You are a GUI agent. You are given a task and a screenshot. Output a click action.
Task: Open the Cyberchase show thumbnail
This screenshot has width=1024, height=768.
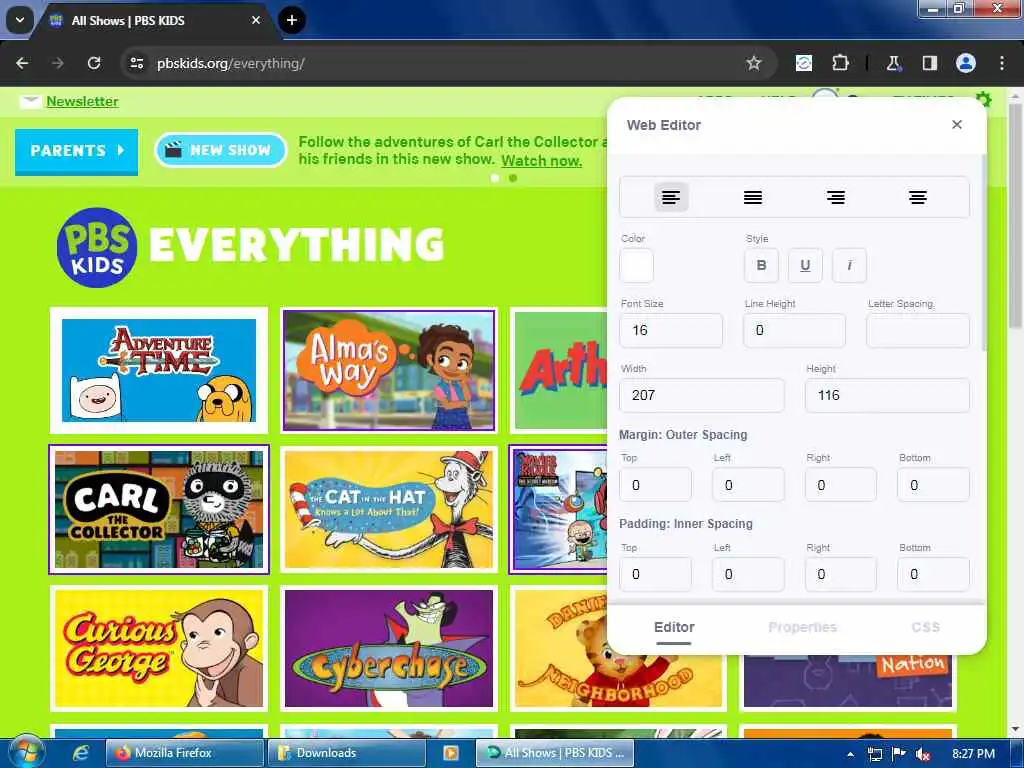389,648
